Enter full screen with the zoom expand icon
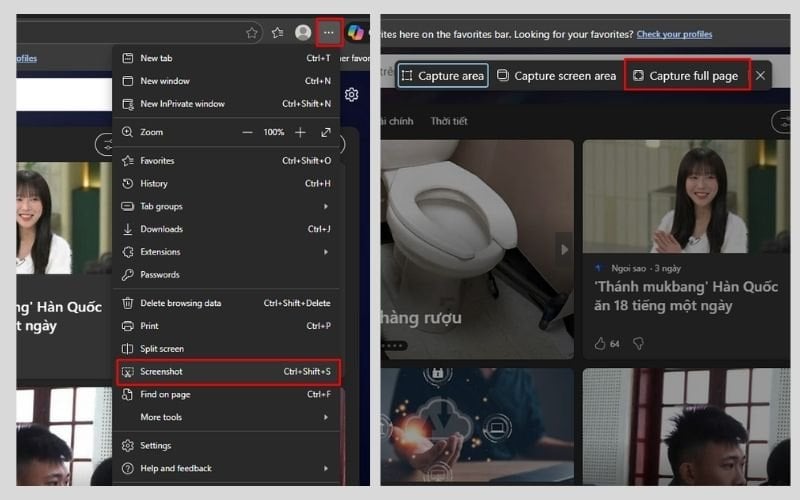The image size is (800, 500). tap(326, 132)
